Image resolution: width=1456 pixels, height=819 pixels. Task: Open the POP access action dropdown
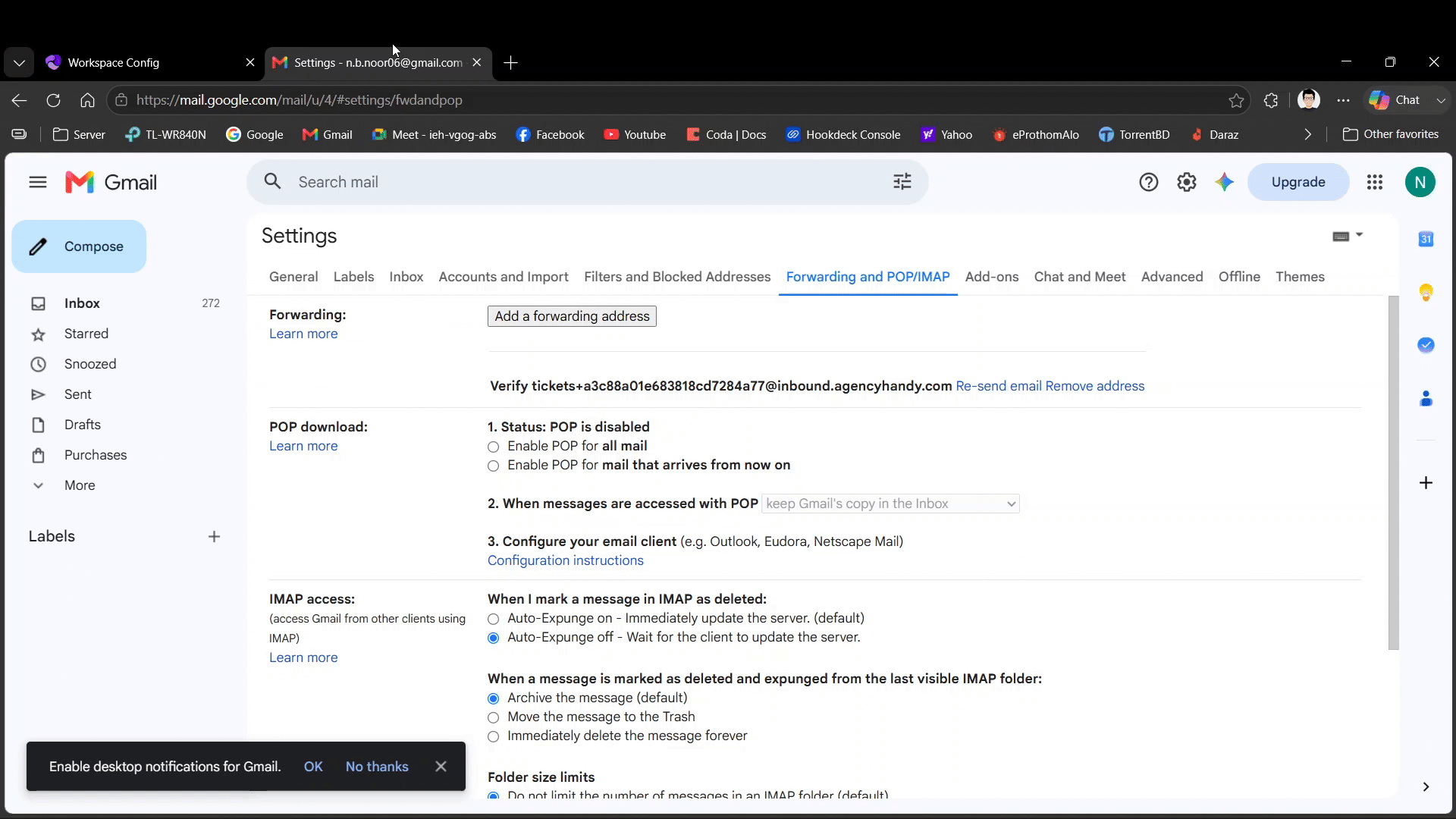[890, 504]
